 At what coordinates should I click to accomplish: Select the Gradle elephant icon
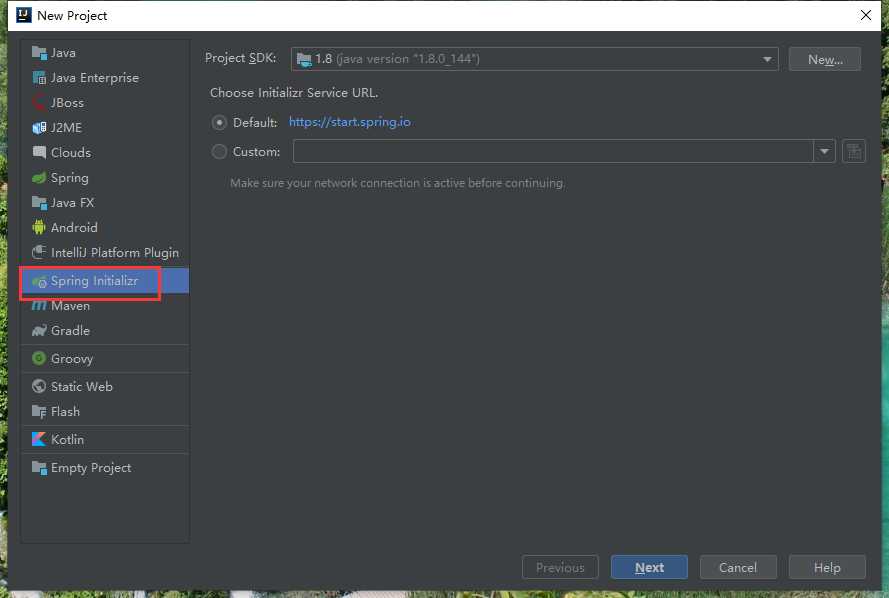pos(39,330)
